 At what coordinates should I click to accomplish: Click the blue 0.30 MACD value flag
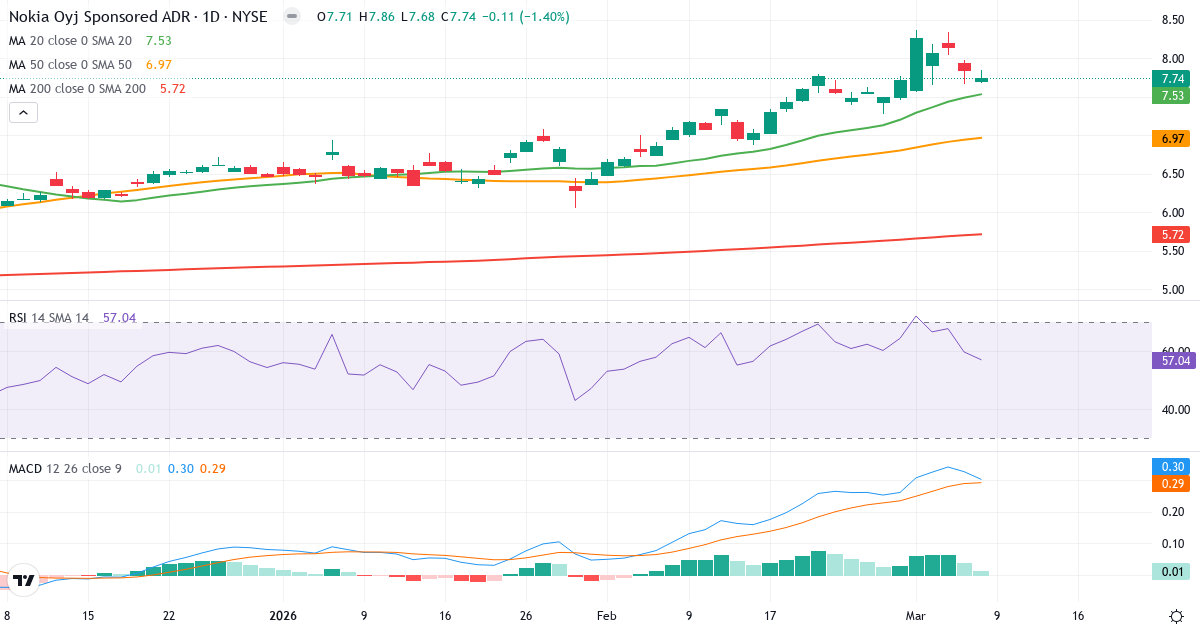coord(1169,467)
